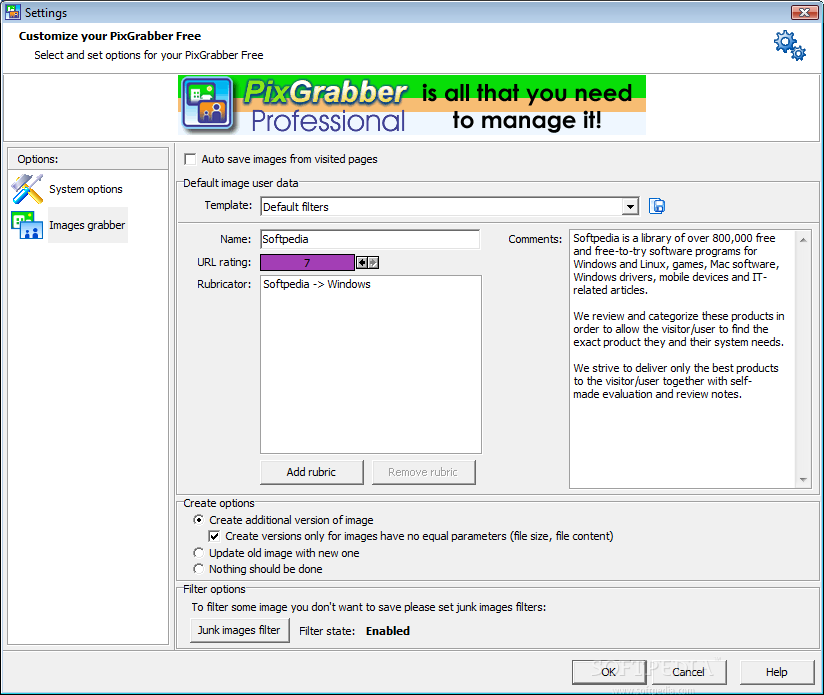Select Nothing should be done option
Image resolution: width=824 pixels, height=695 pixels.
(199, 569)
